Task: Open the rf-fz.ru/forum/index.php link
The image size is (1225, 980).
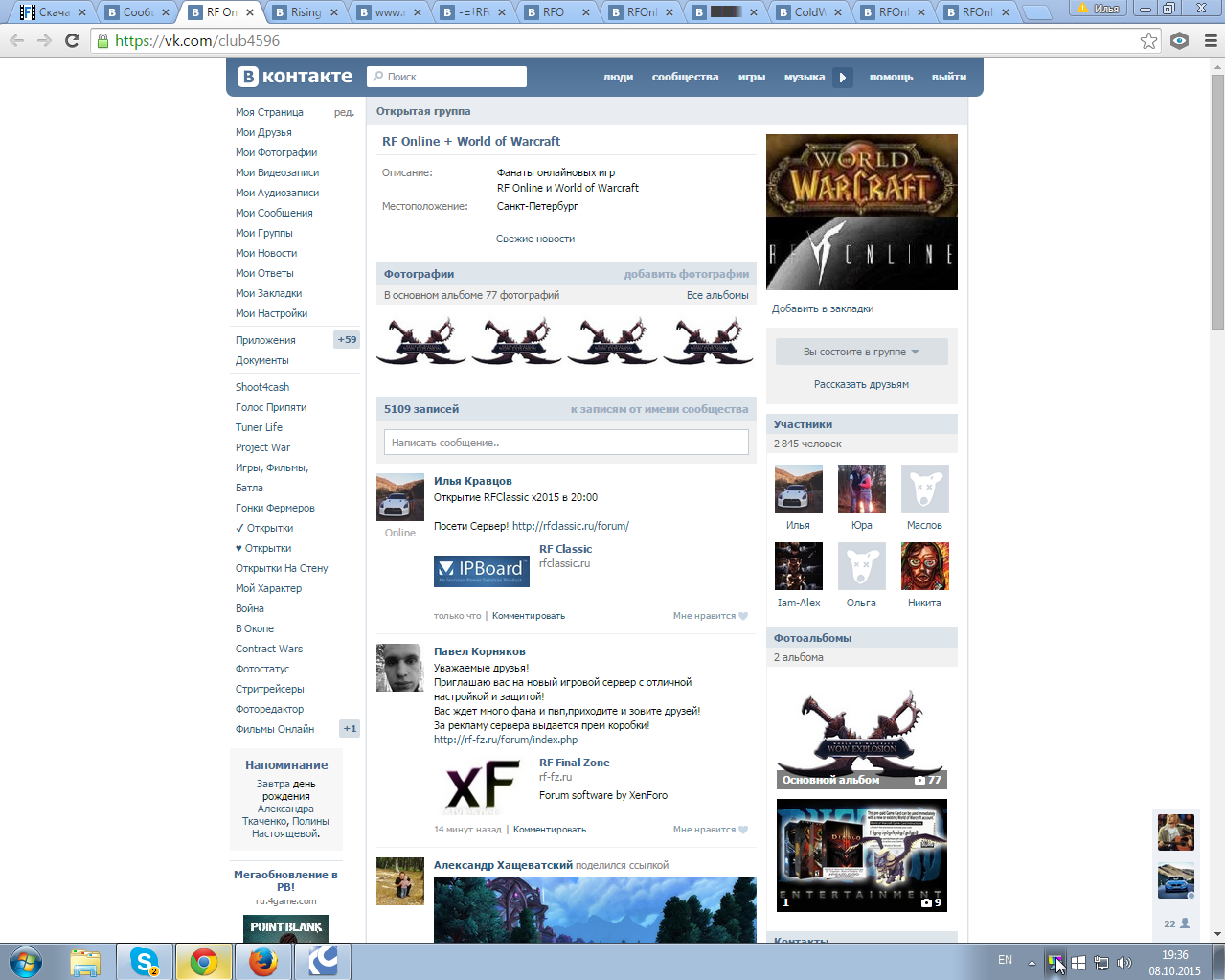Action: [x=506, y=740]
